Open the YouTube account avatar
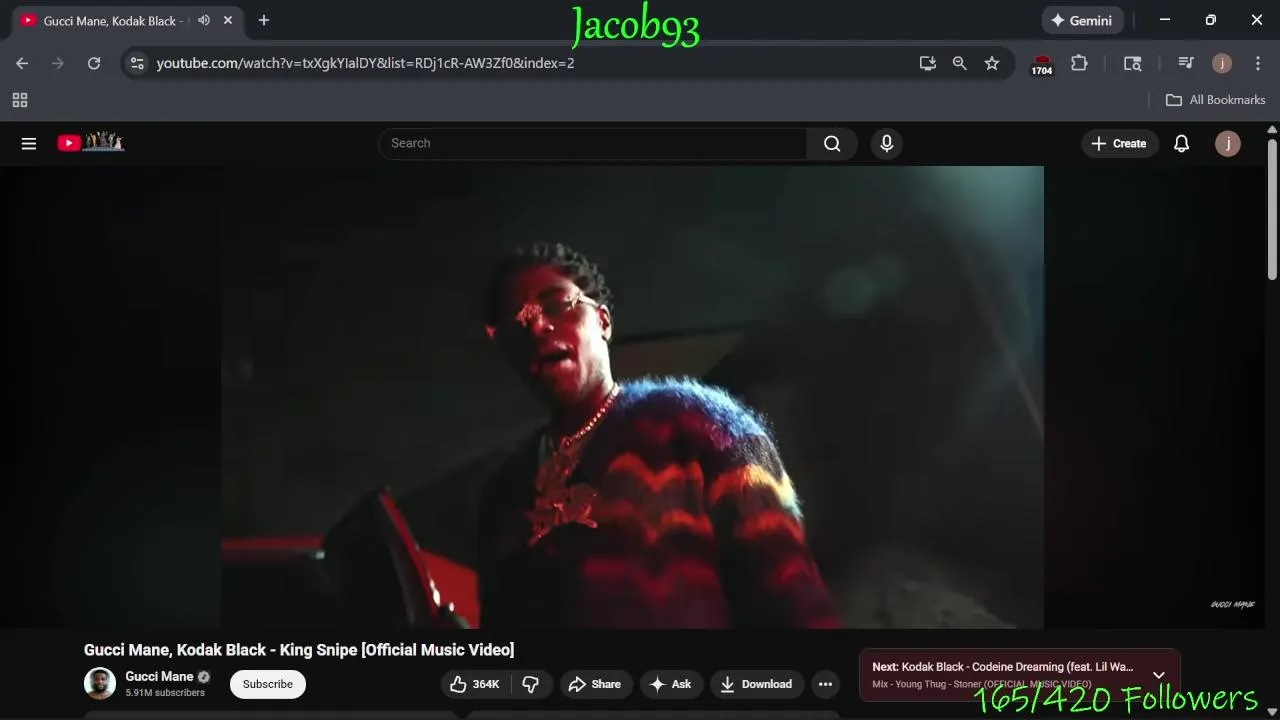Image resolution: width=1280 pixels, height=720 pixels. pyautogui.click(x=1228, y=143)
